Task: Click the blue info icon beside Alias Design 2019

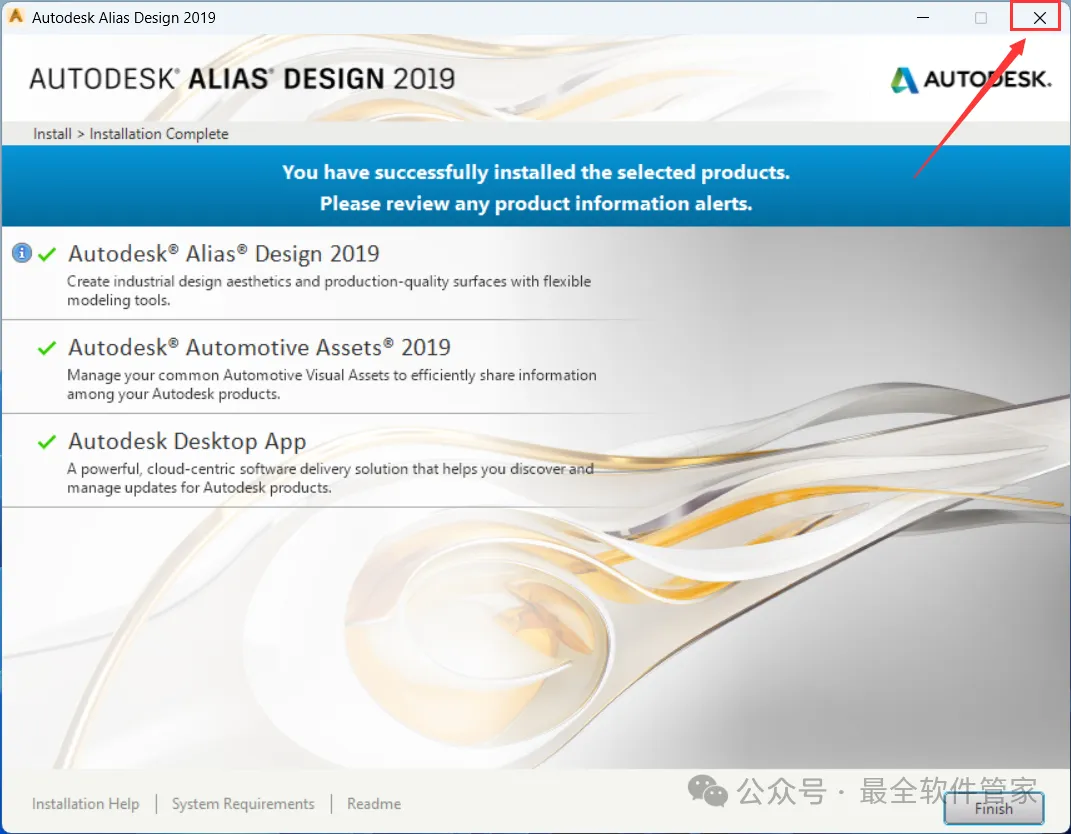Action: click(22, 253)
